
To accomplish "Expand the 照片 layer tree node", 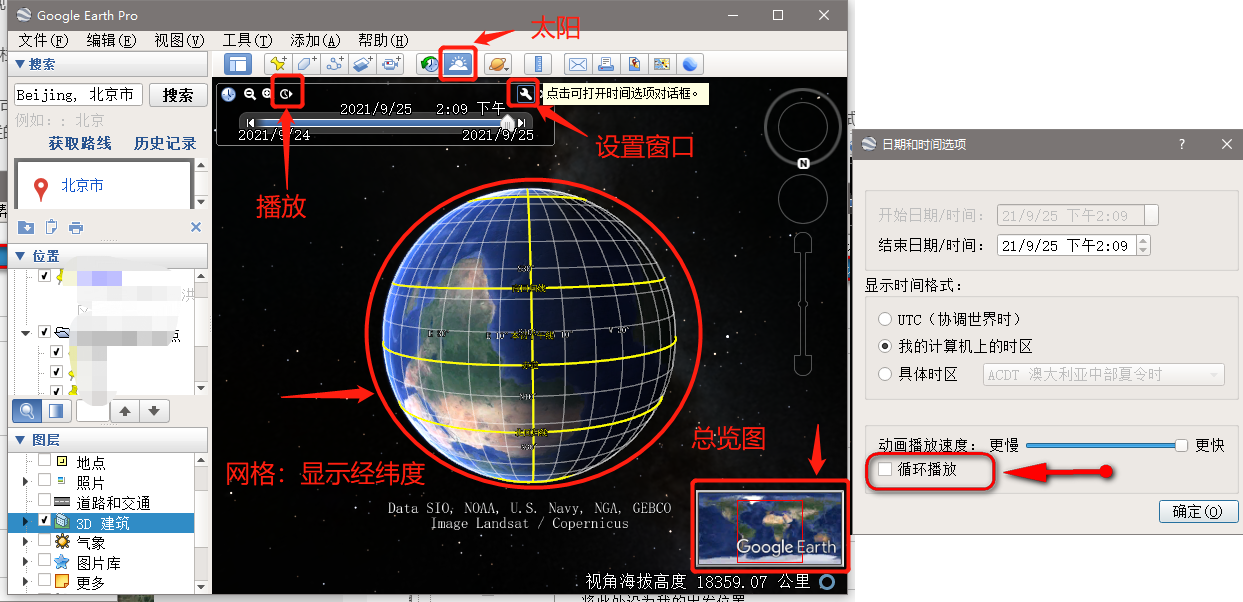I will coord(26,482).
